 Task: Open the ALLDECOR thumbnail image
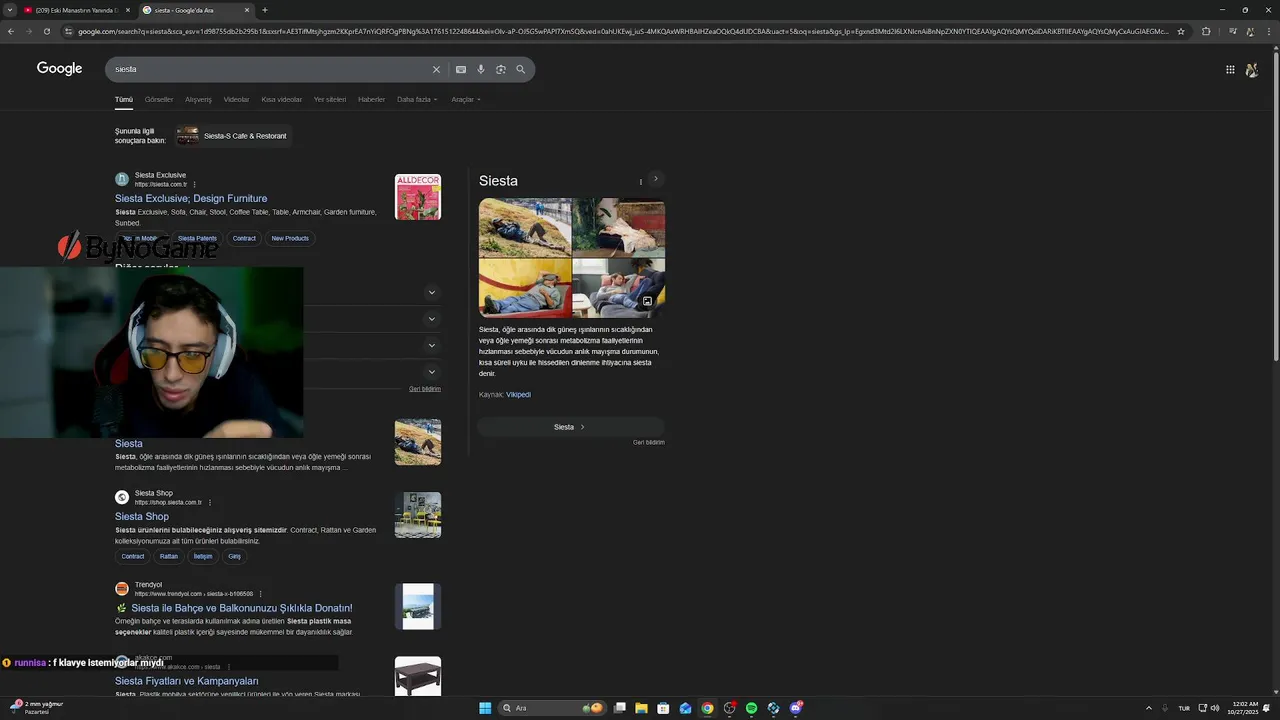pyautogui.click(x=418, y=197)
